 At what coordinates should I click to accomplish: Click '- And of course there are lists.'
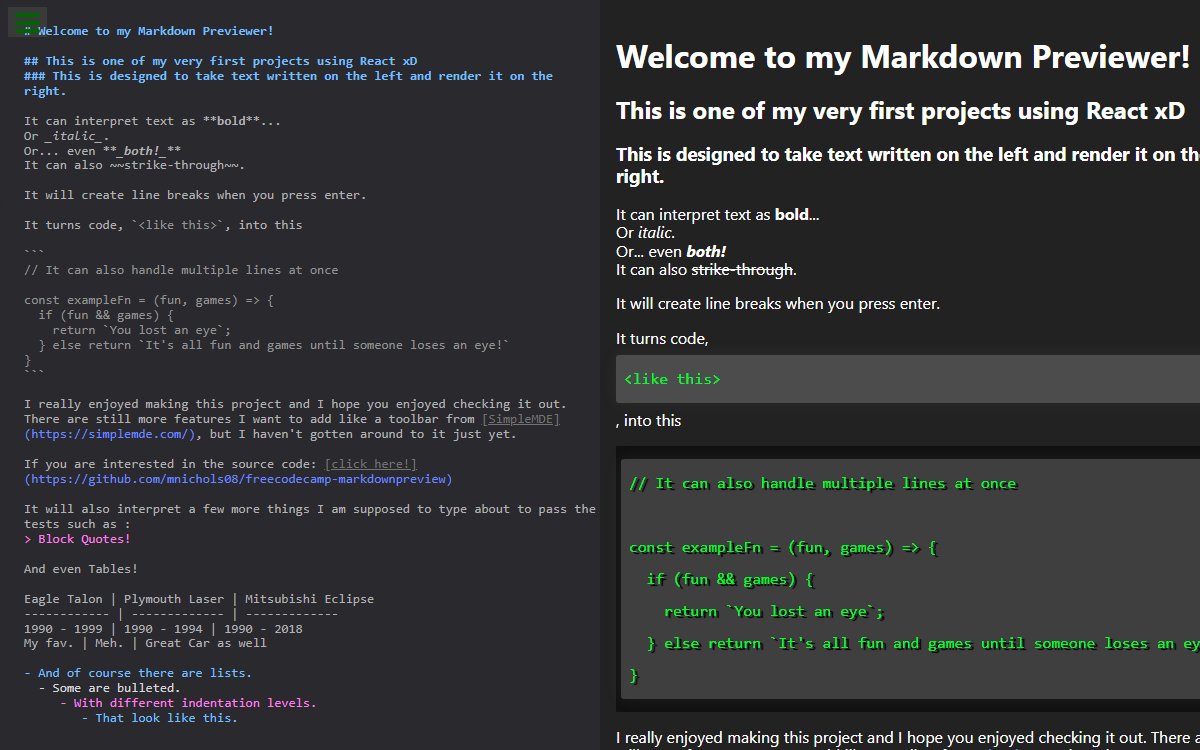click(x=138, y=673)
